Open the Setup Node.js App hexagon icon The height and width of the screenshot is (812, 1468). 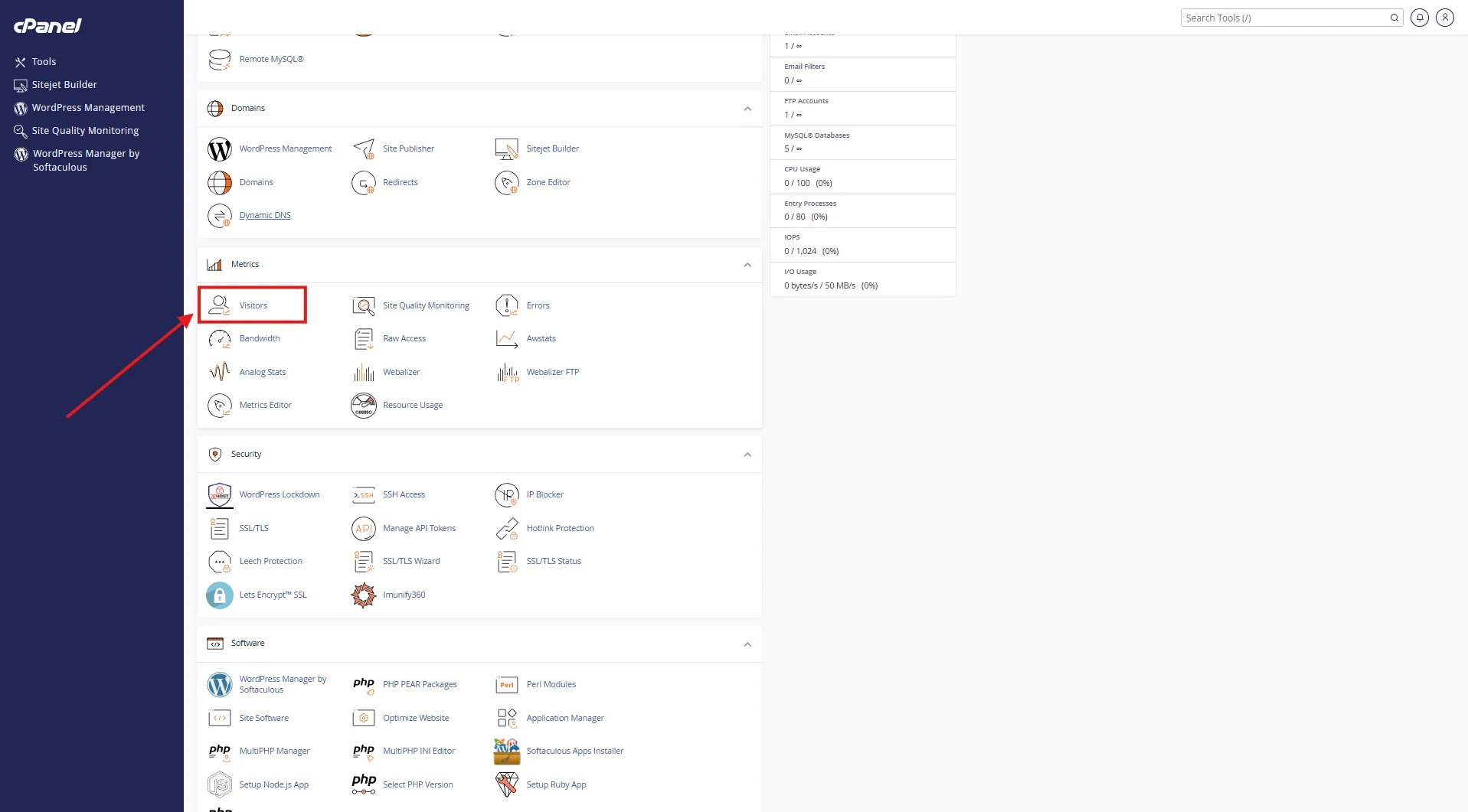220,784
